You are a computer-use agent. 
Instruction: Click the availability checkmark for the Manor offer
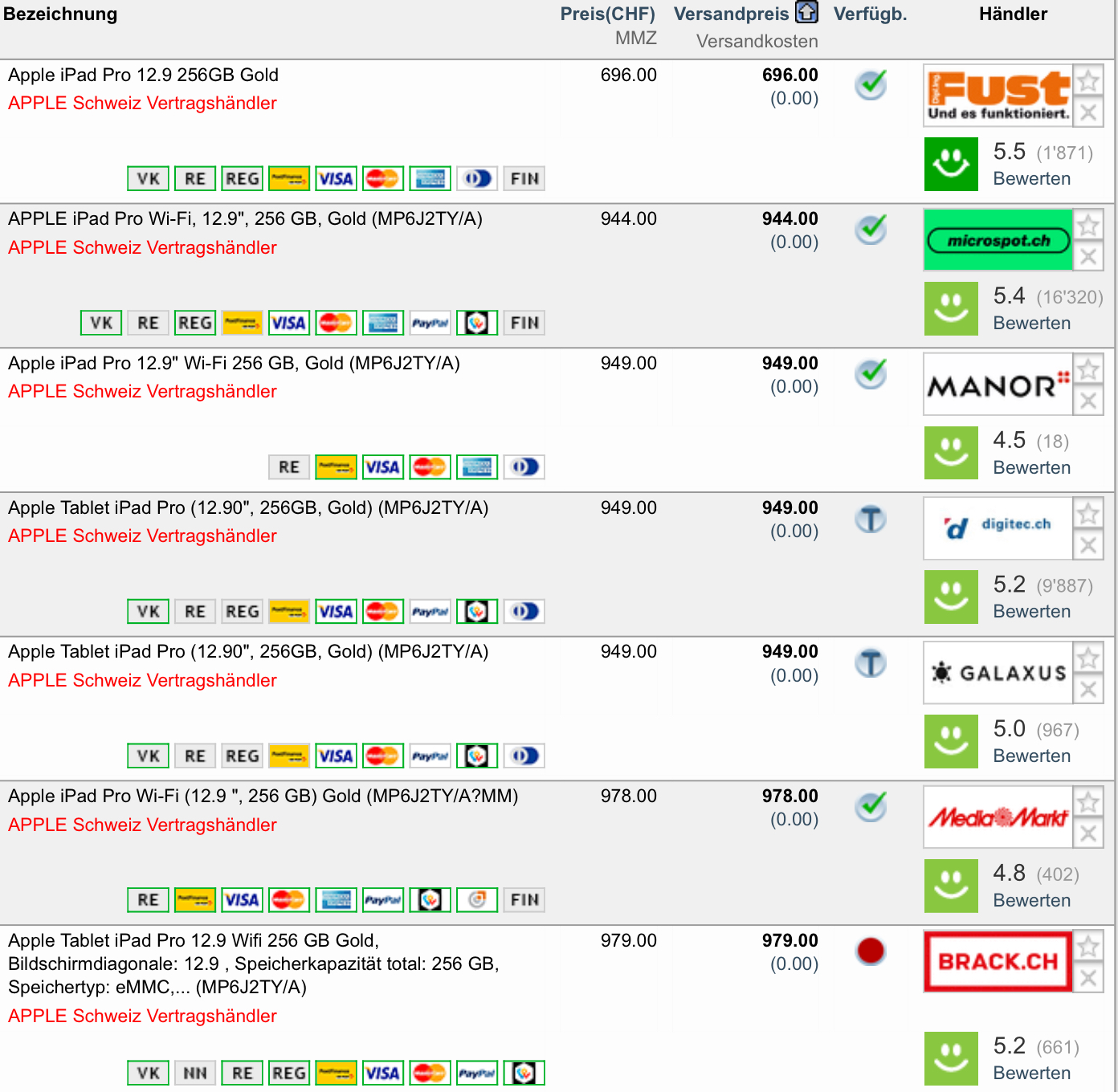pos(871,373)
